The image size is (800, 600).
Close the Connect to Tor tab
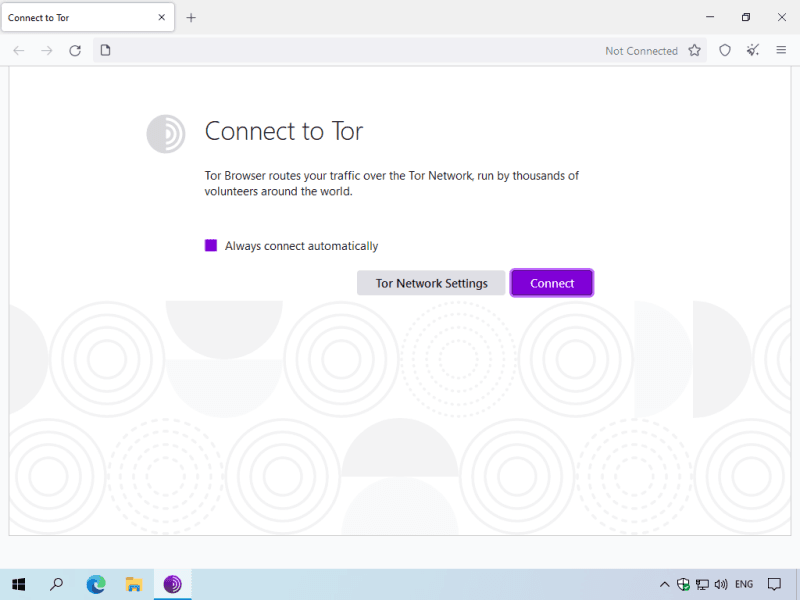(162, 18)
